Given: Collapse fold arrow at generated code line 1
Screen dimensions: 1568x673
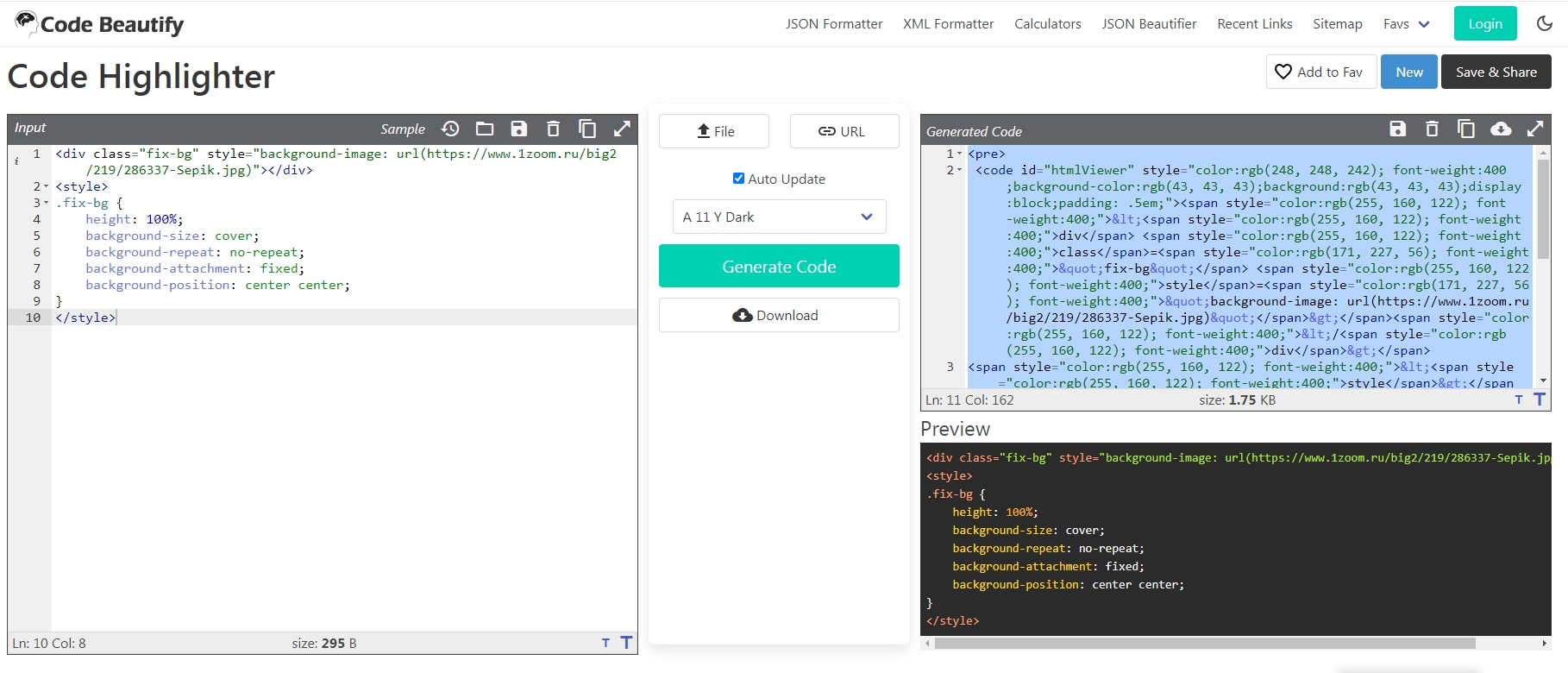Looking at the screenshot, I should 960,154.
